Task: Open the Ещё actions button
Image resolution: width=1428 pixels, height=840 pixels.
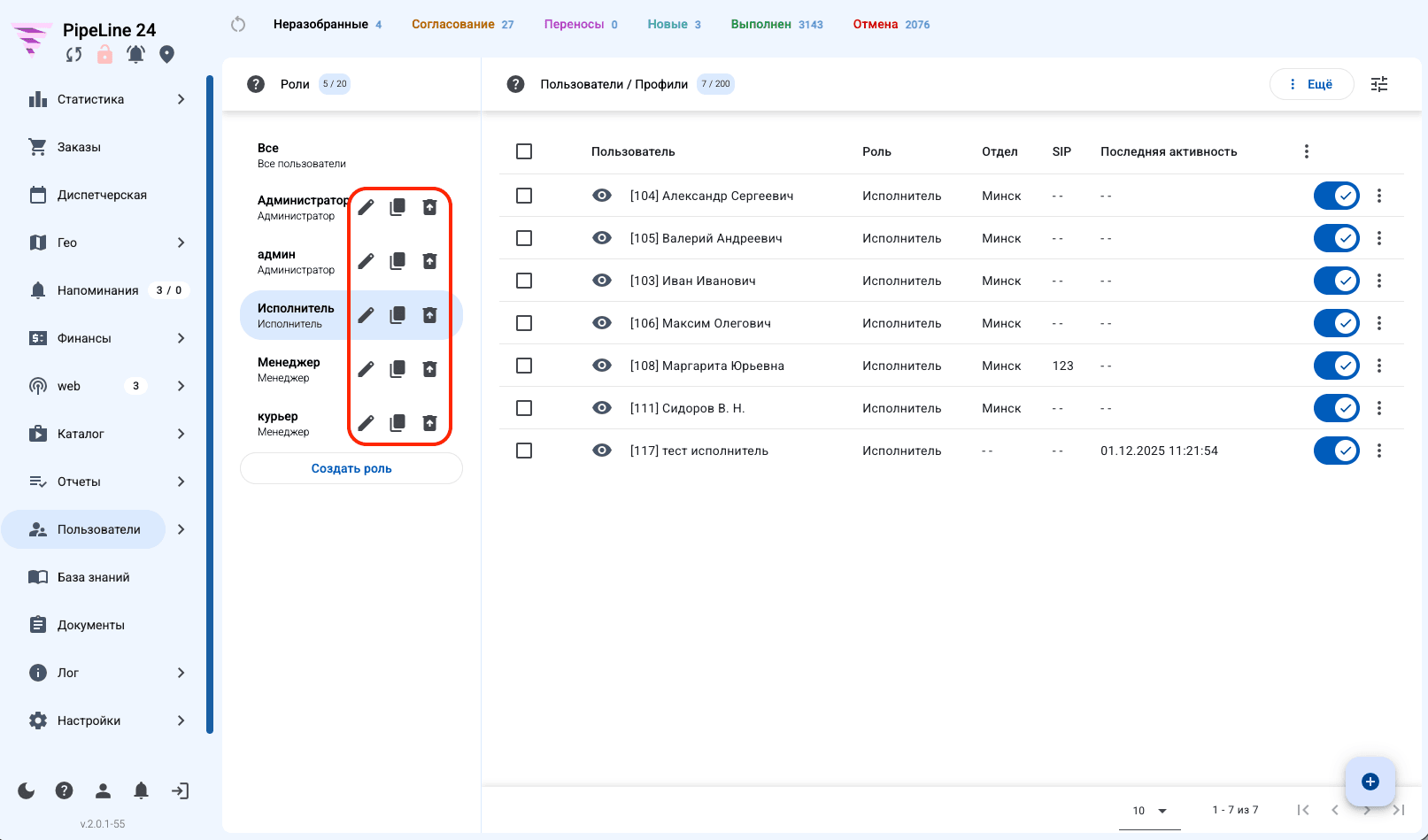Action: tap(1312, 84)
